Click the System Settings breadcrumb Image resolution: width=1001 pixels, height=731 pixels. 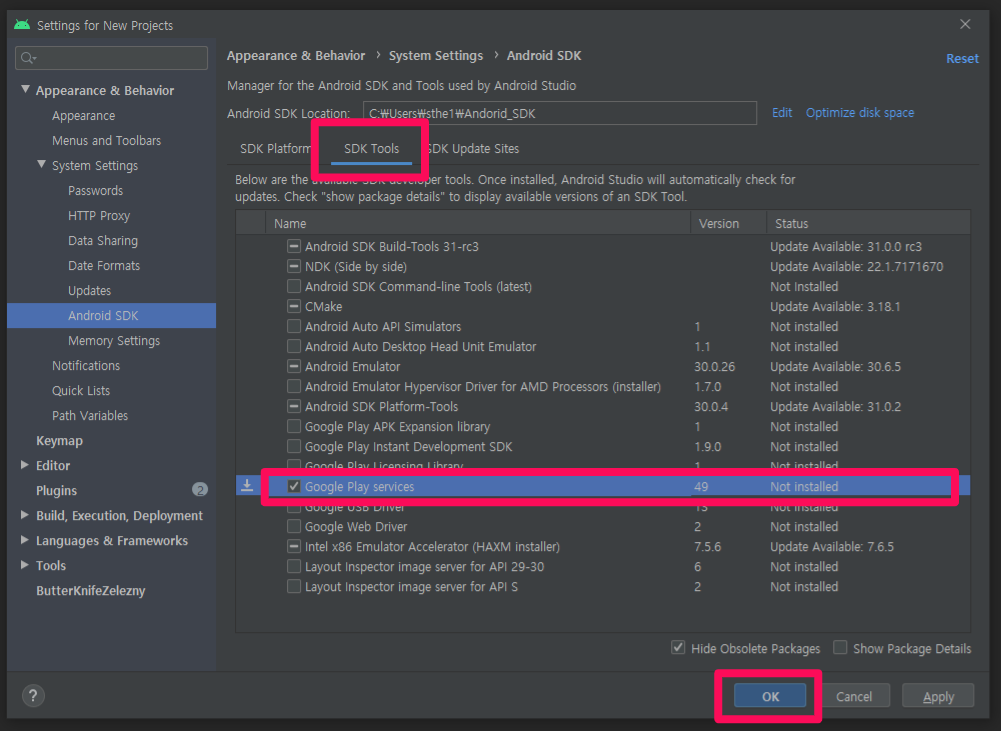436,56
